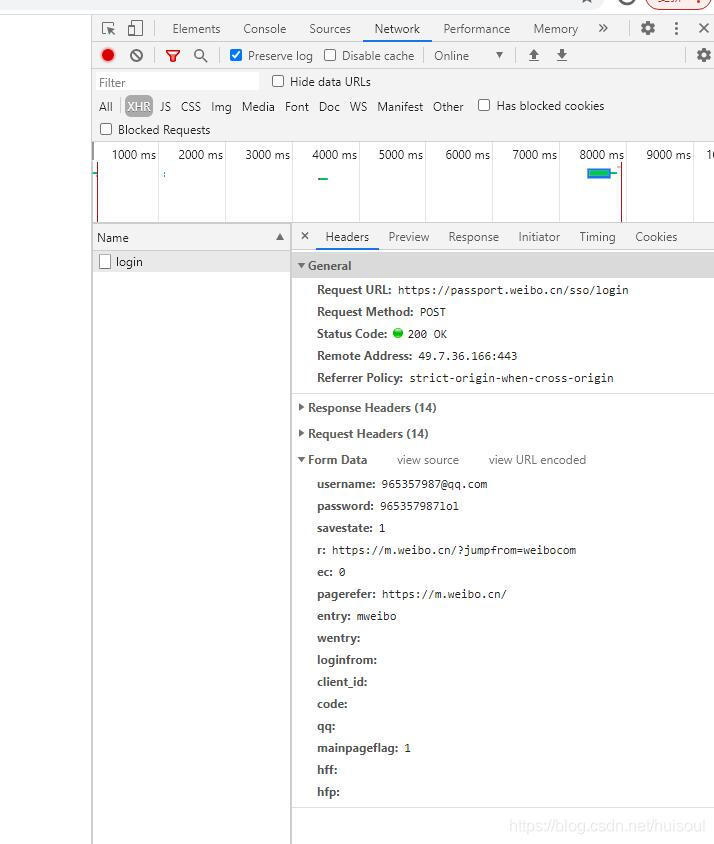714x844 pixels.
Task: Expand the Response Headers (14) section
Action: tap(371, 408)
